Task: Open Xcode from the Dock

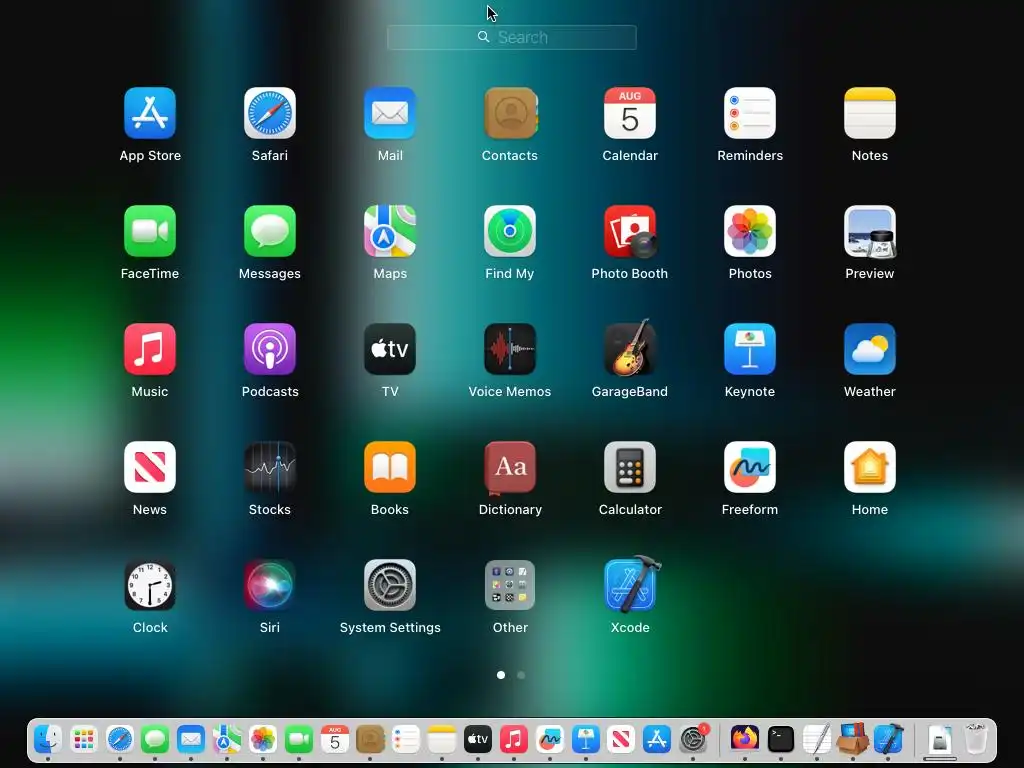Action: 889,739
